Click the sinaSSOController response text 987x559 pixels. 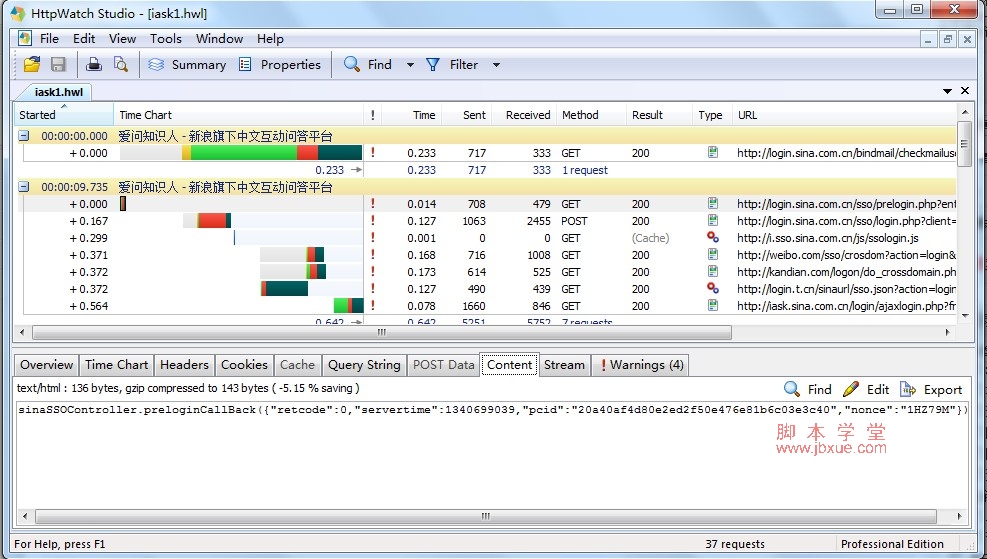(x=493, y=409)
